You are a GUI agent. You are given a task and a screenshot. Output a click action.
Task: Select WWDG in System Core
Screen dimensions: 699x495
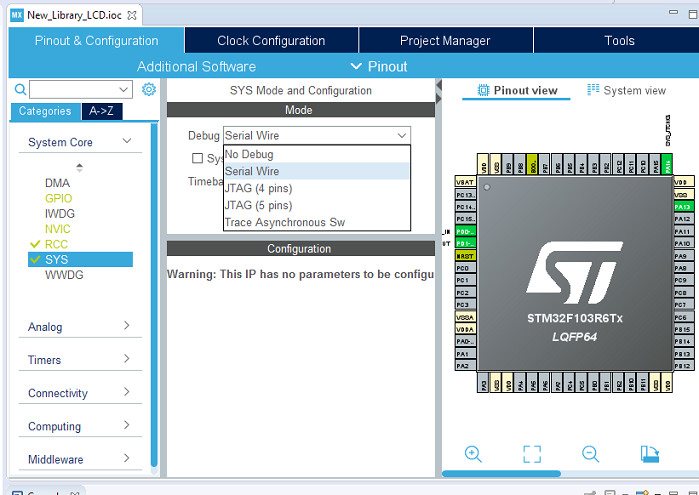point(64,275)
